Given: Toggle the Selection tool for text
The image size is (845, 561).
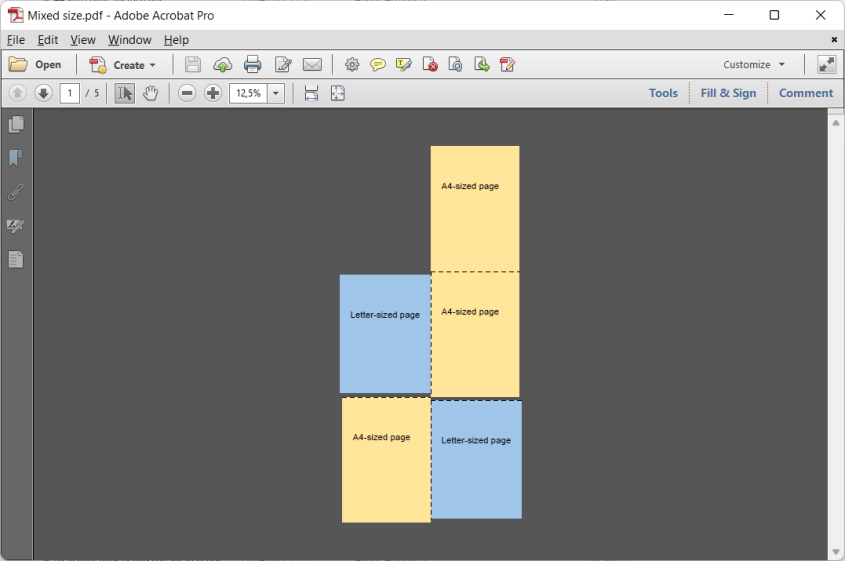Looking at the screenshot, I should [124, 93].
